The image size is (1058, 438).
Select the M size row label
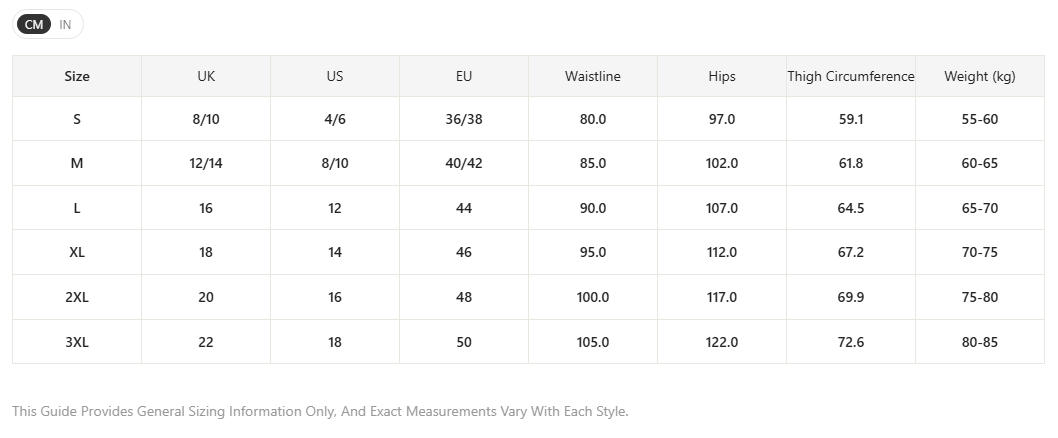(77, 163)
